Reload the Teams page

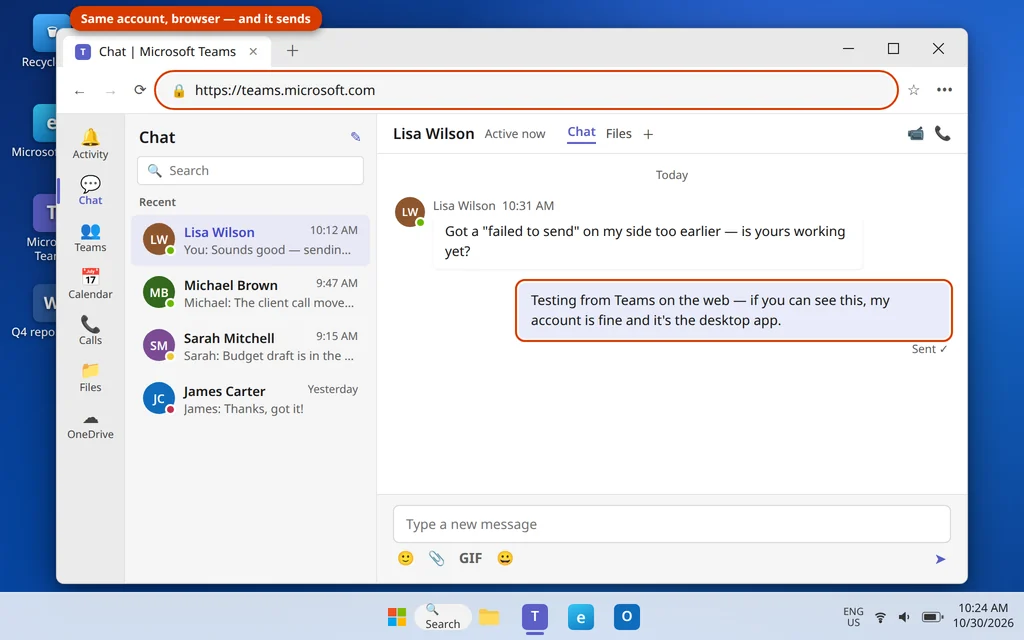[140, 90]
